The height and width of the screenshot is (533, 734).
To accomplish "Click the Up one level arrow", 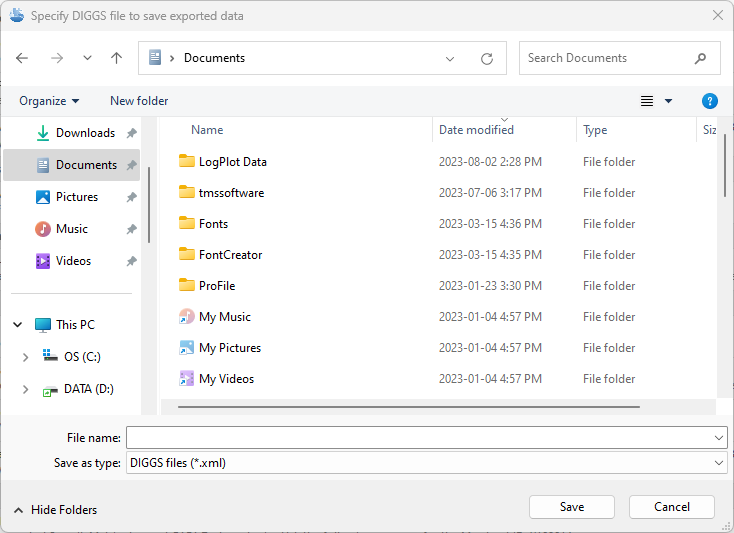I will click(116, 58).
